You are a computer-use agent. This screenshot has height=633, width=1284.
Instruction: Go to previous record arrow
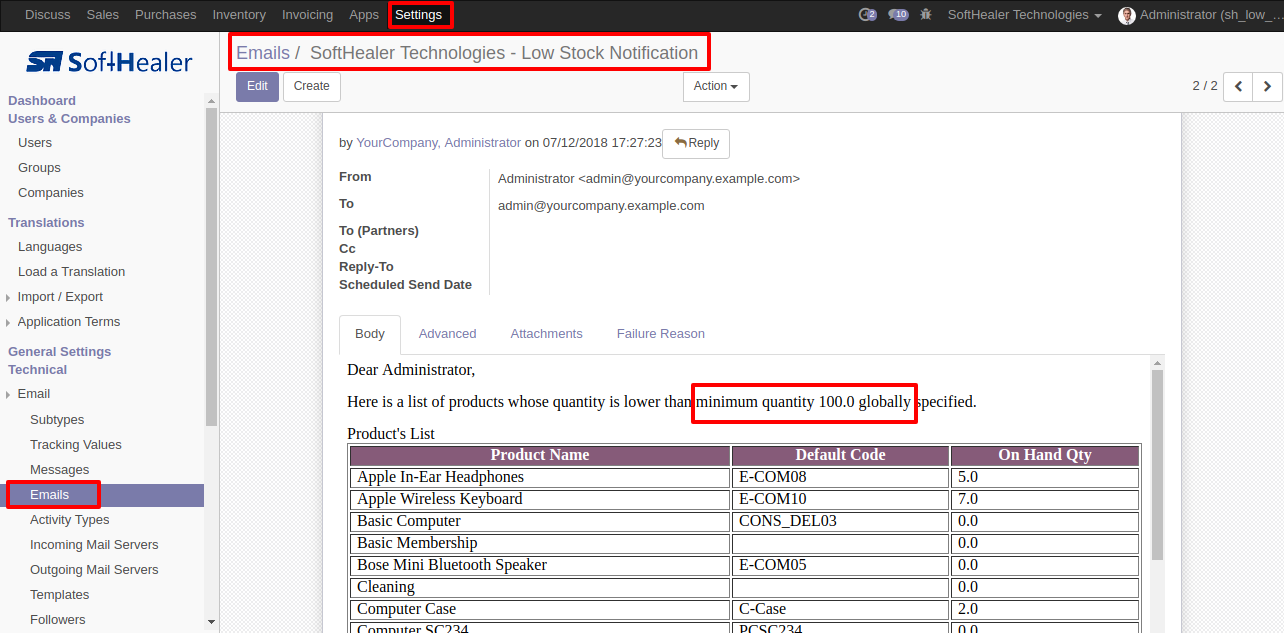pos(1238,87)
